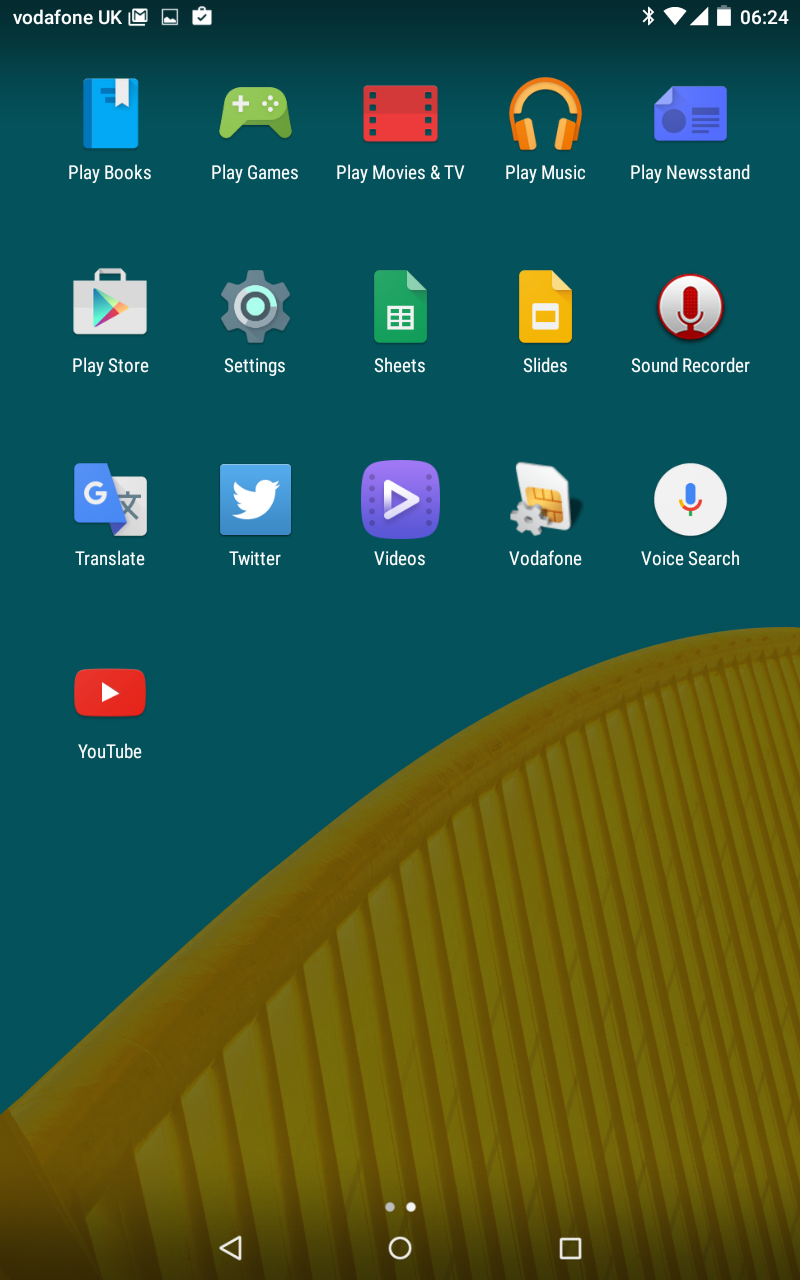This screenshot has width=800, height=1280.
Task: Open the Play Books app
Action: point(110,131)
